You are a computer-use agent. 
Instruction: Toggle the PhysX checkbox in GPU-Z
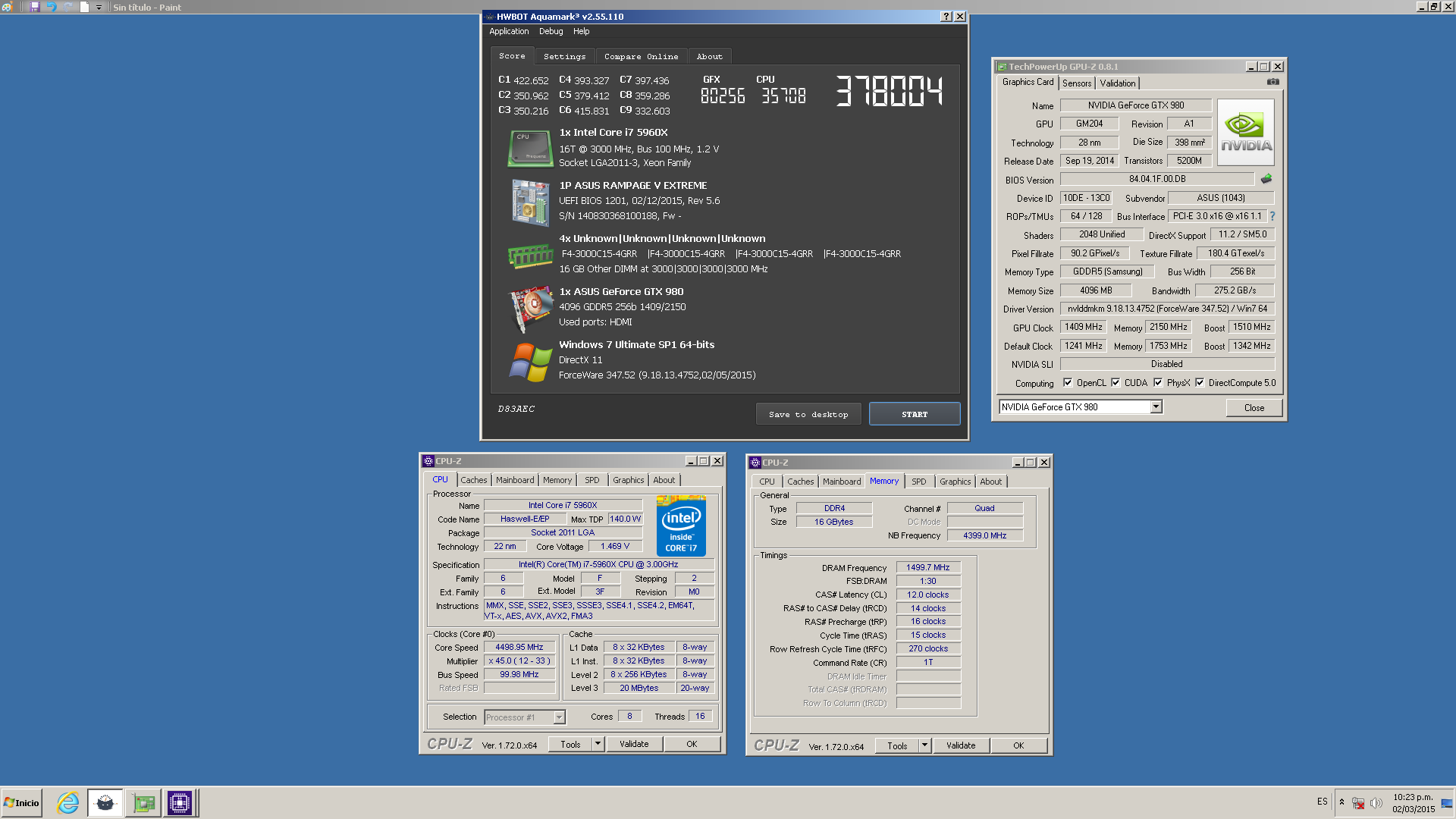click(1158, 383)
